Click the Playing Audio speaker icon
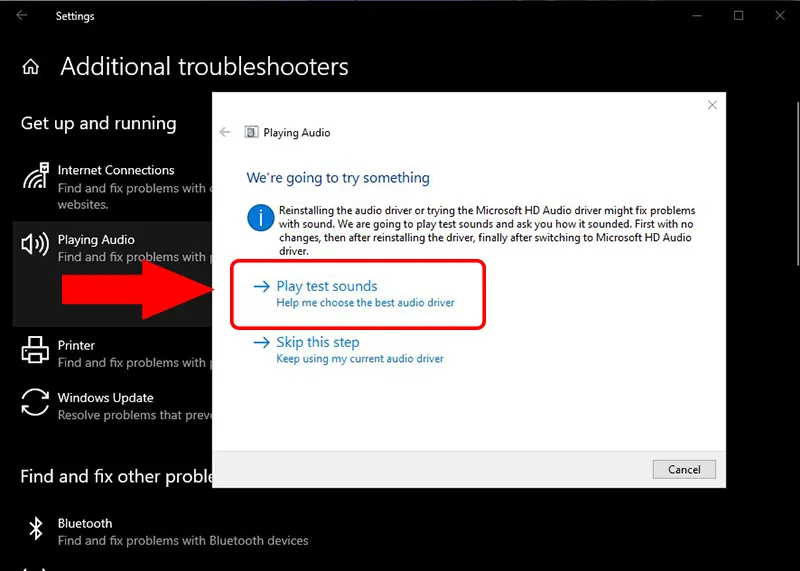The image size is (800, 571). [x=35, y=245]
